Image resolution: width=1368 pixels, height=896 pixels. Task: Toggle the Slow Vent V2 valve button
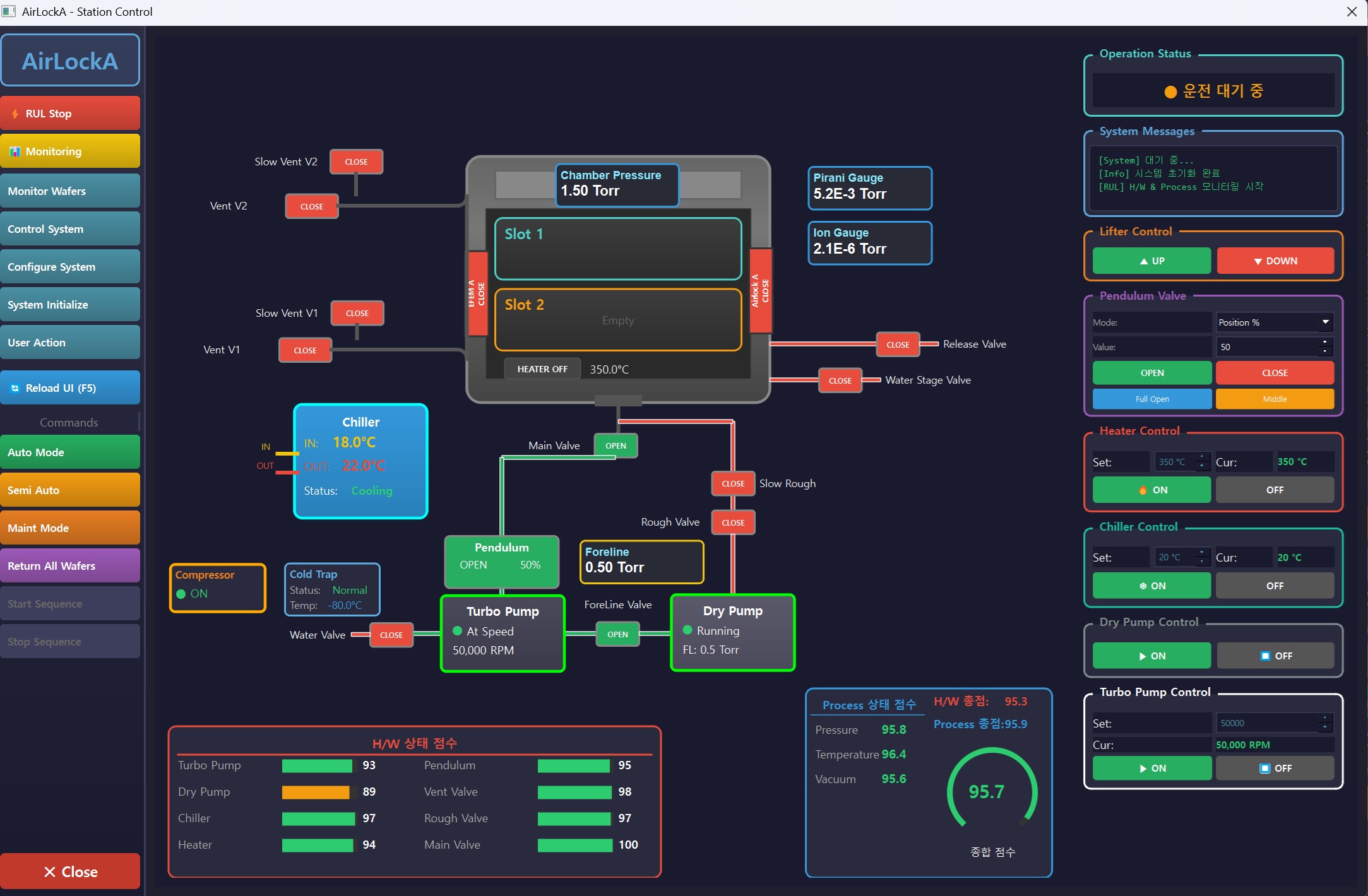pos(356,162)
